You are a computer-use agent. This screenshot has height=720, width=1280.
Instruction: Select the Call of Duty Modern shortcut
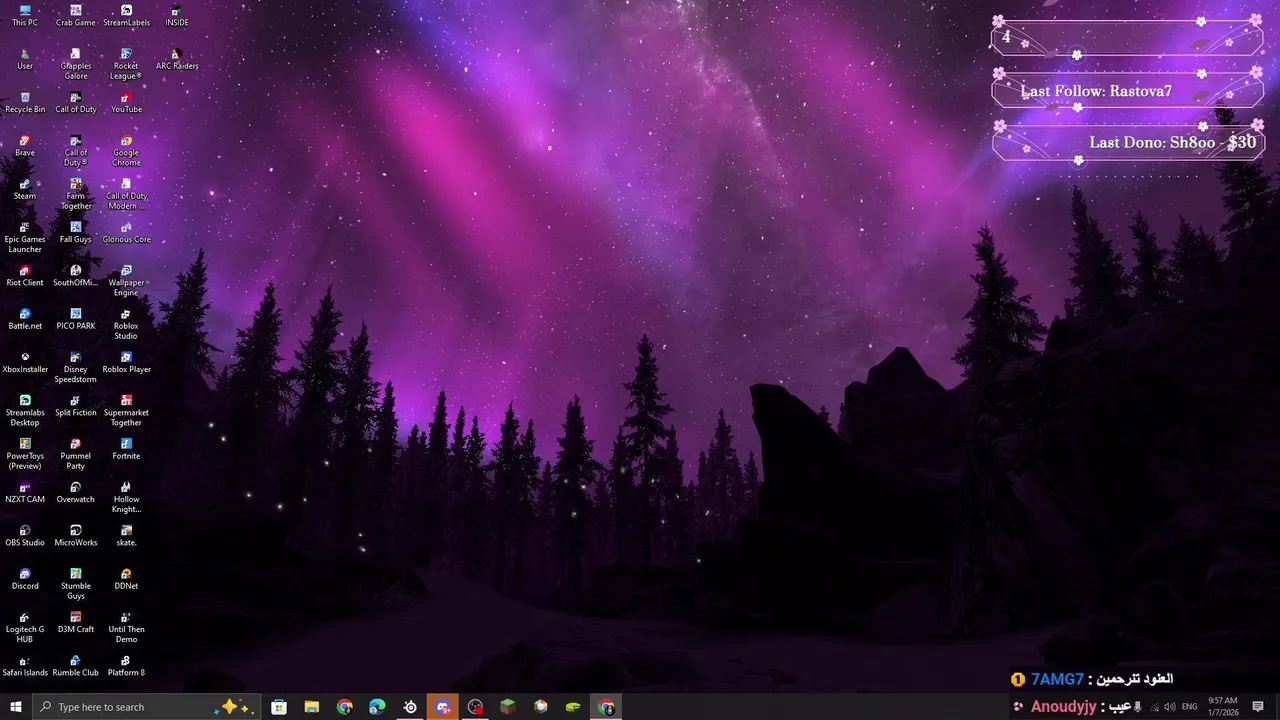(126, 194)
